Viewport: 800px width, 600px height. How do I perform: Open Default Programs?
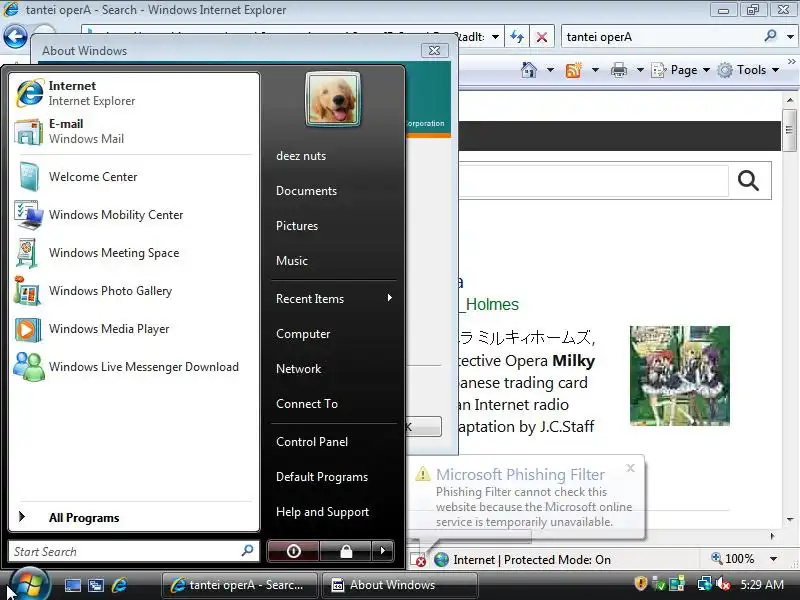coord(322,477)
